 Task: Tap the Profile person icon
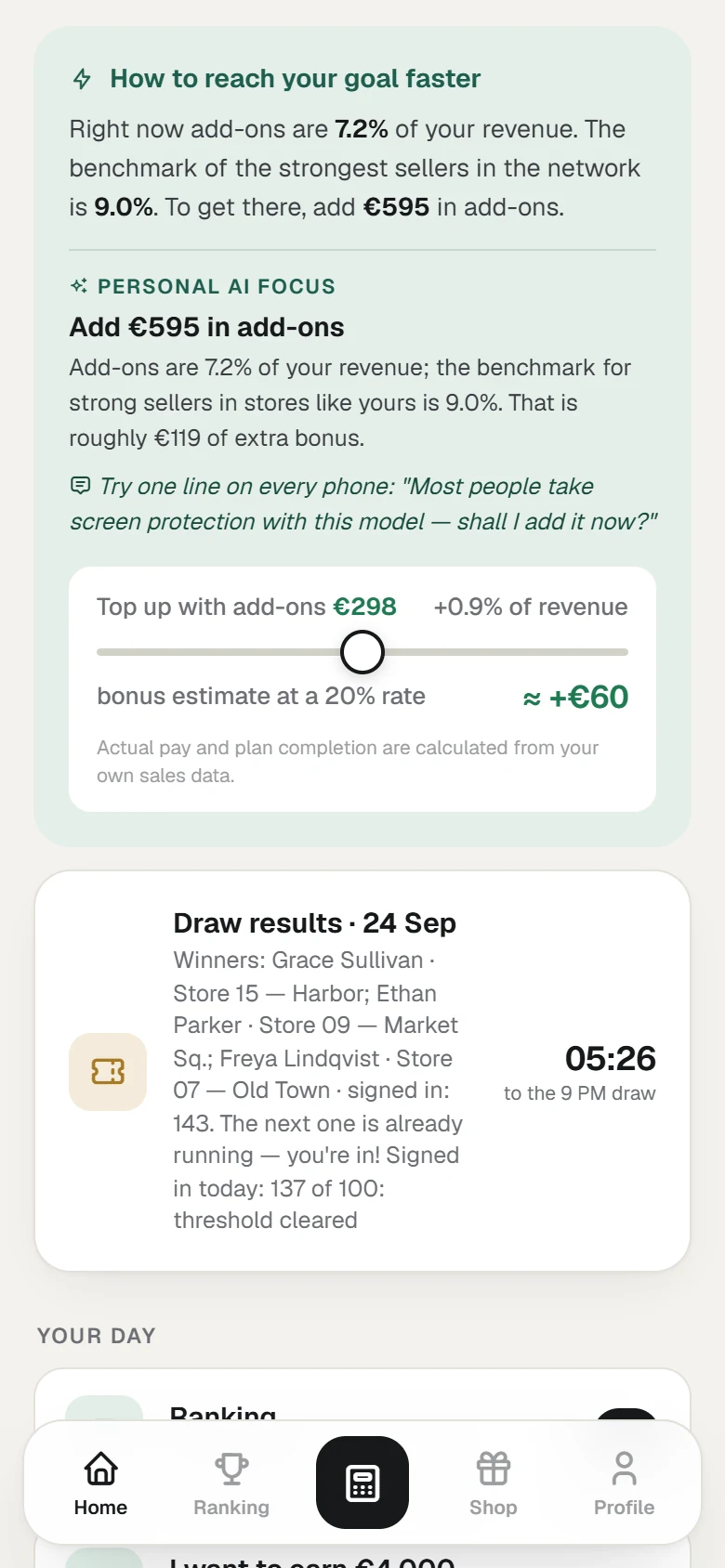coord(625,1469)
